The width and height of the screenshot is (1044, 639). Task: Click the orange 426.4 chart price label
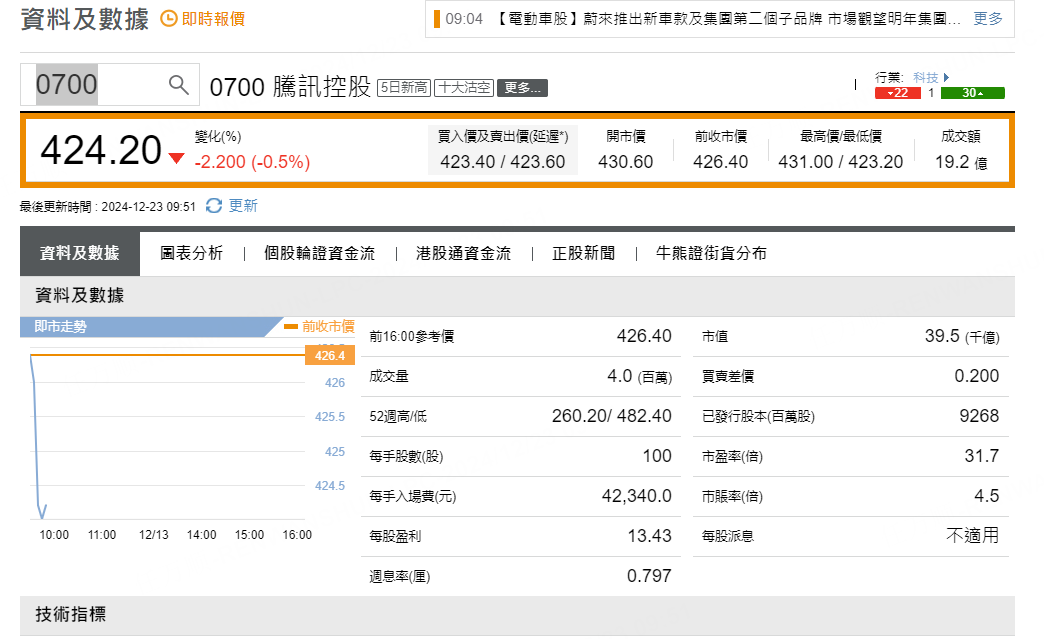(x=330, y=355)
